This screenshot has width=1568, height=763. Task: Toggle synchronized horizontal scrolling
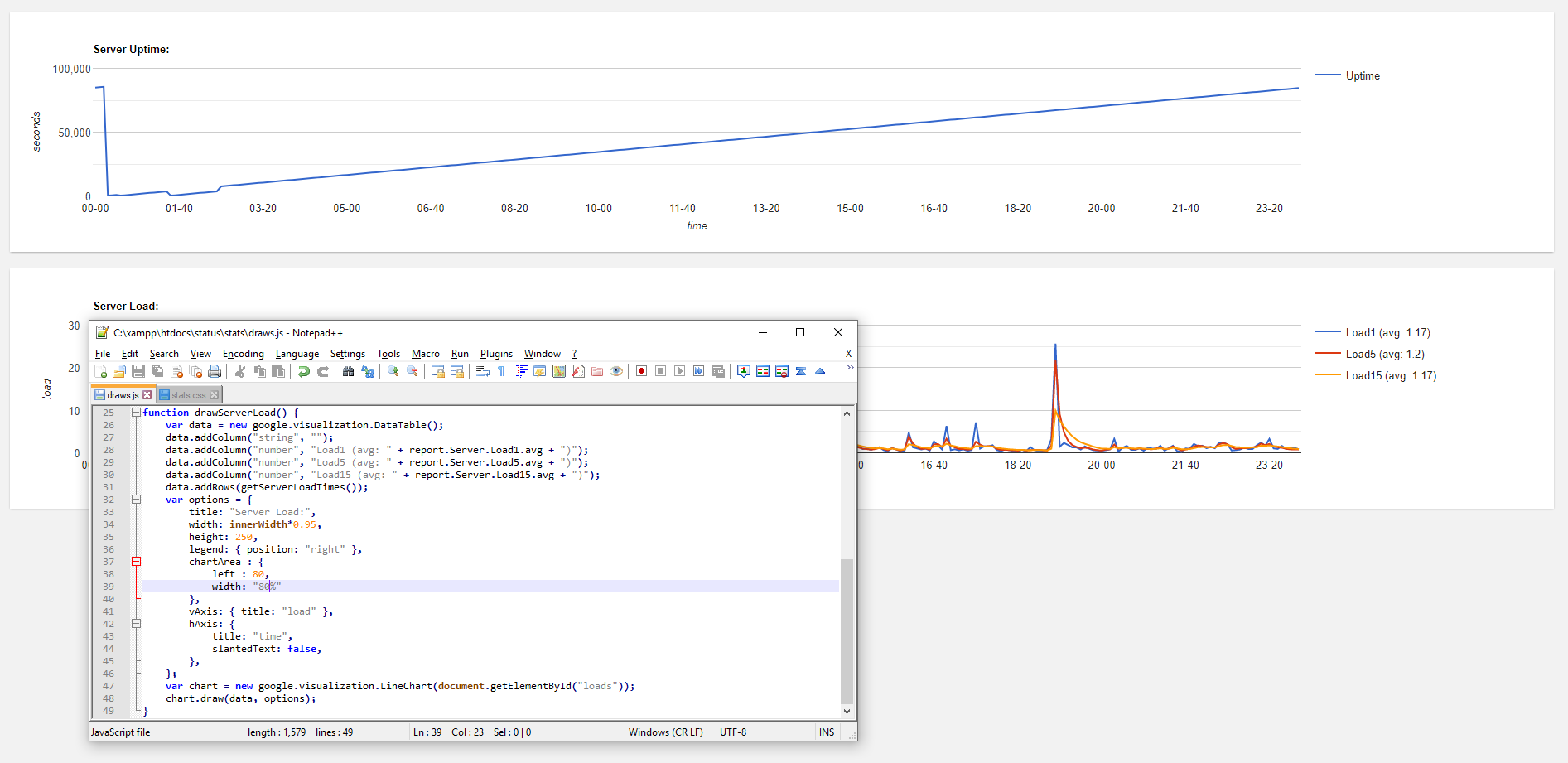(x=456, y=371)
